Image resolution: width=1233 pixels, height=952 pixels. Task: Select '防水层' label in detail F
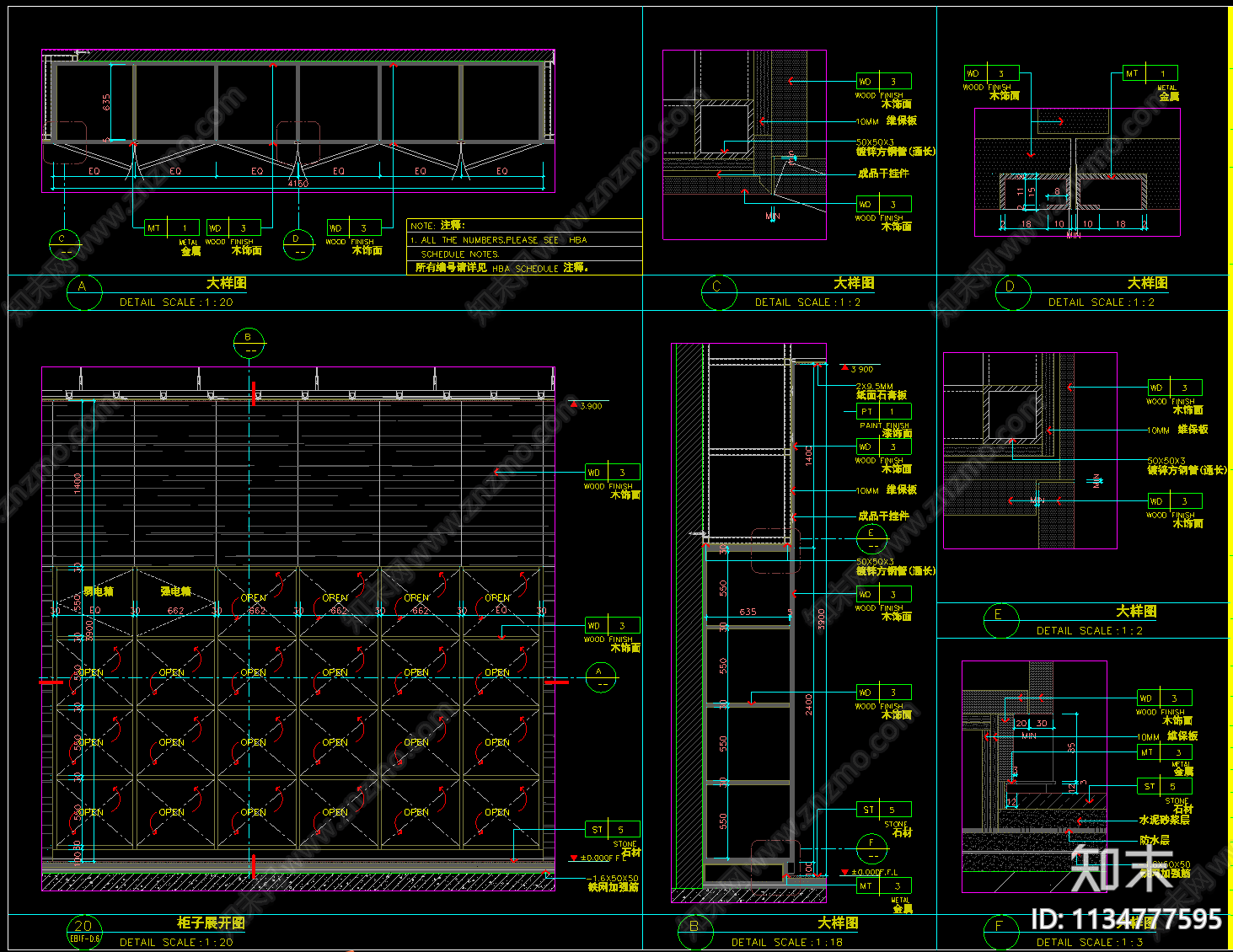pos(1155,841)
